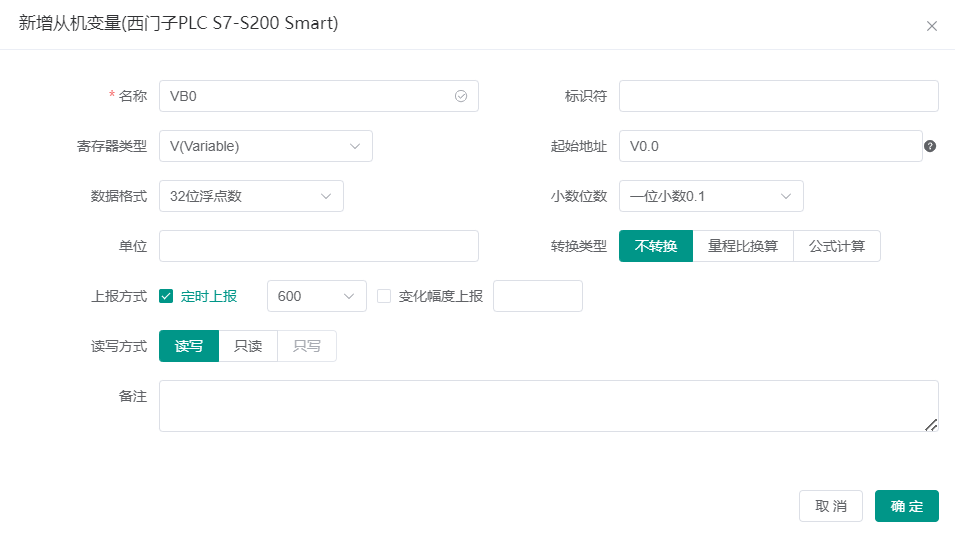Click the 寄存器类型 label
The width and height of the screenshot is (955, 538).
pos(112,146)
